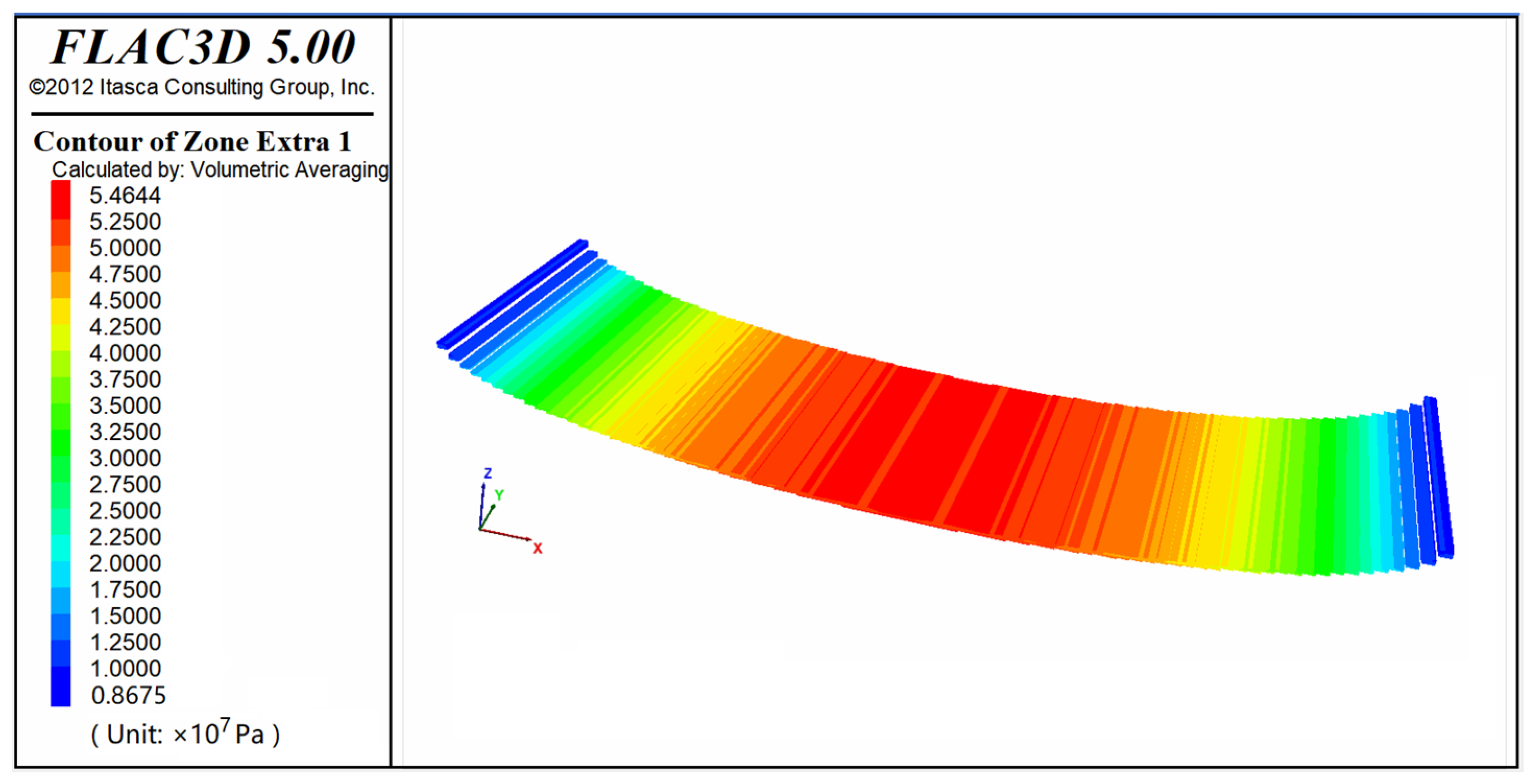Click legend value 3.0000
This screenshot has height=784, width=1533.
point(125,458)
